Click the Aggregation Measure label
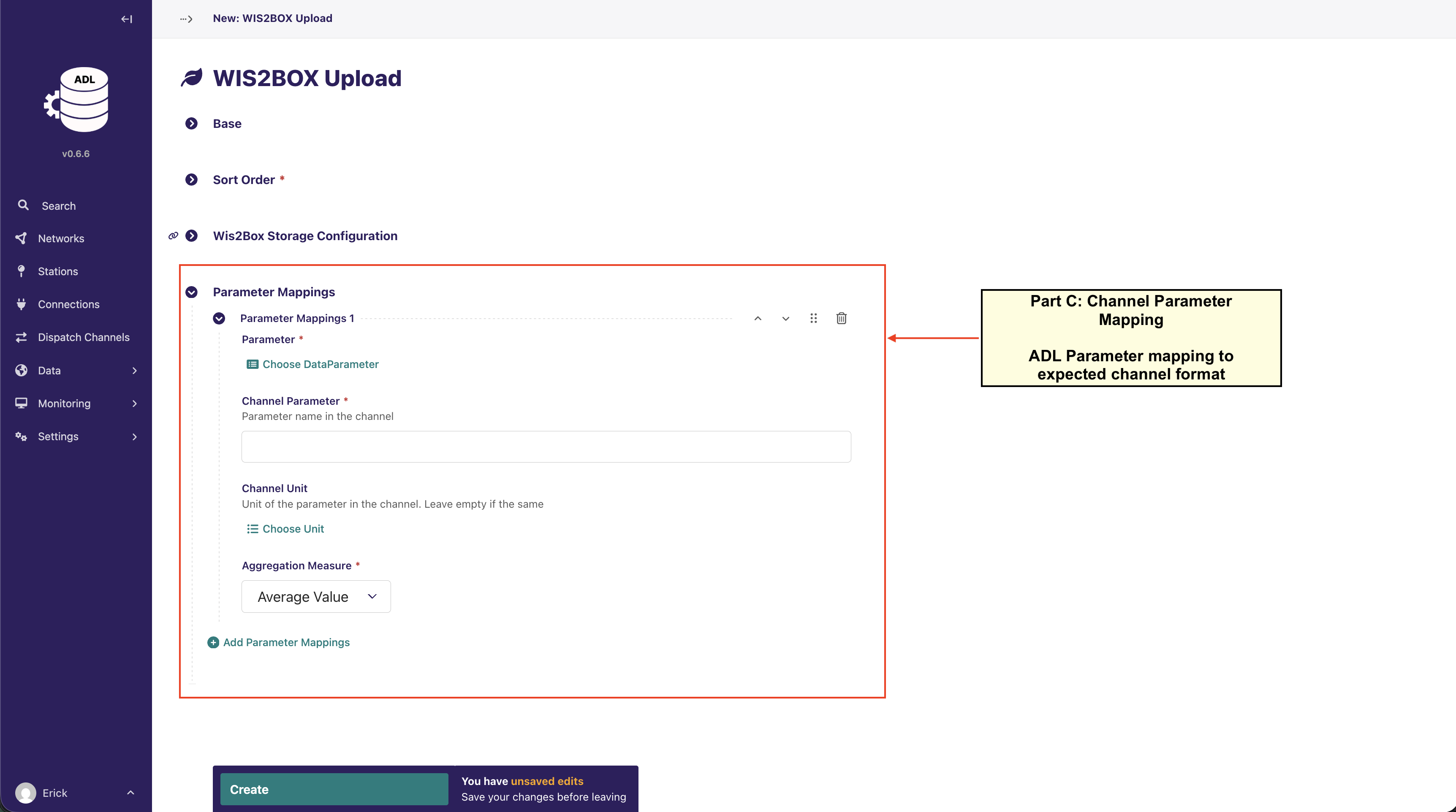The height and width of the screenshot is (812, 1456). [x=297, y=566]
